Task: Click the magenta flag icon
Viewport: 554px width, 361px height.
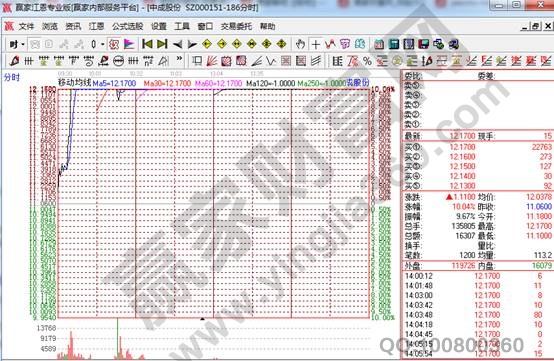Action: [x=129, y=44]
